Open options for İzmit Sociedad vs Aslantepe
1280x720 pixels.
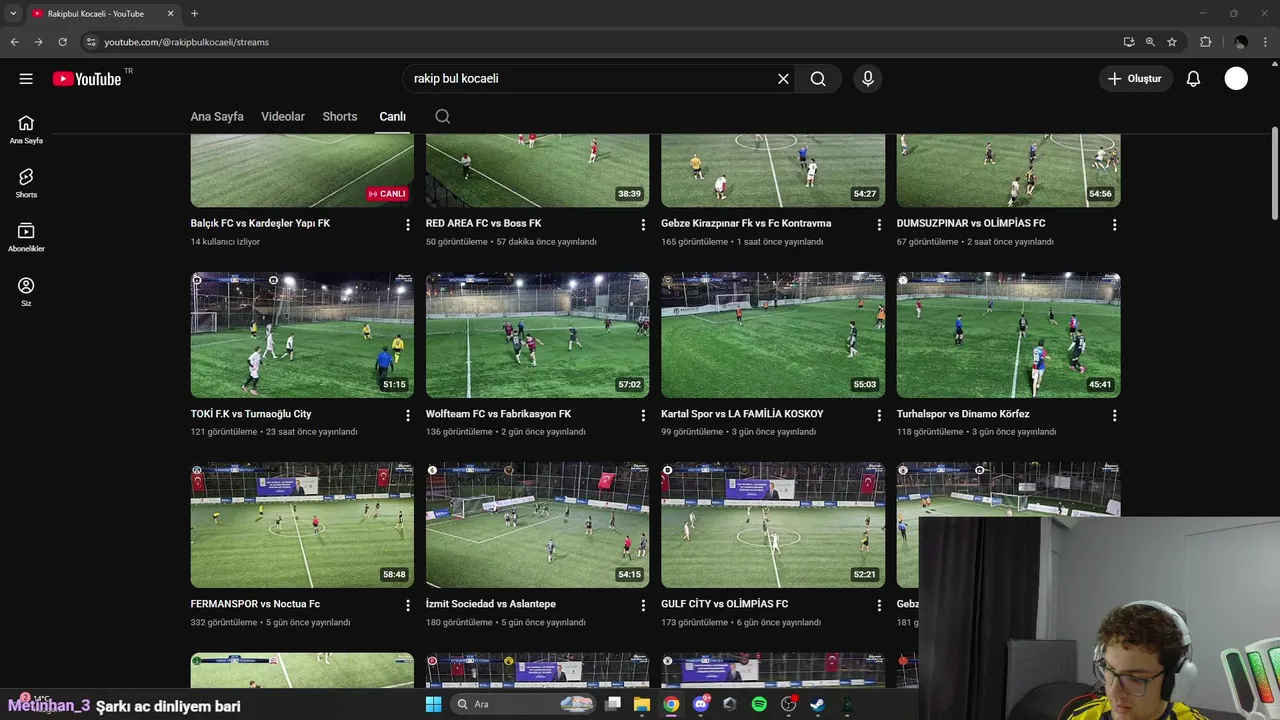point(643,605)
